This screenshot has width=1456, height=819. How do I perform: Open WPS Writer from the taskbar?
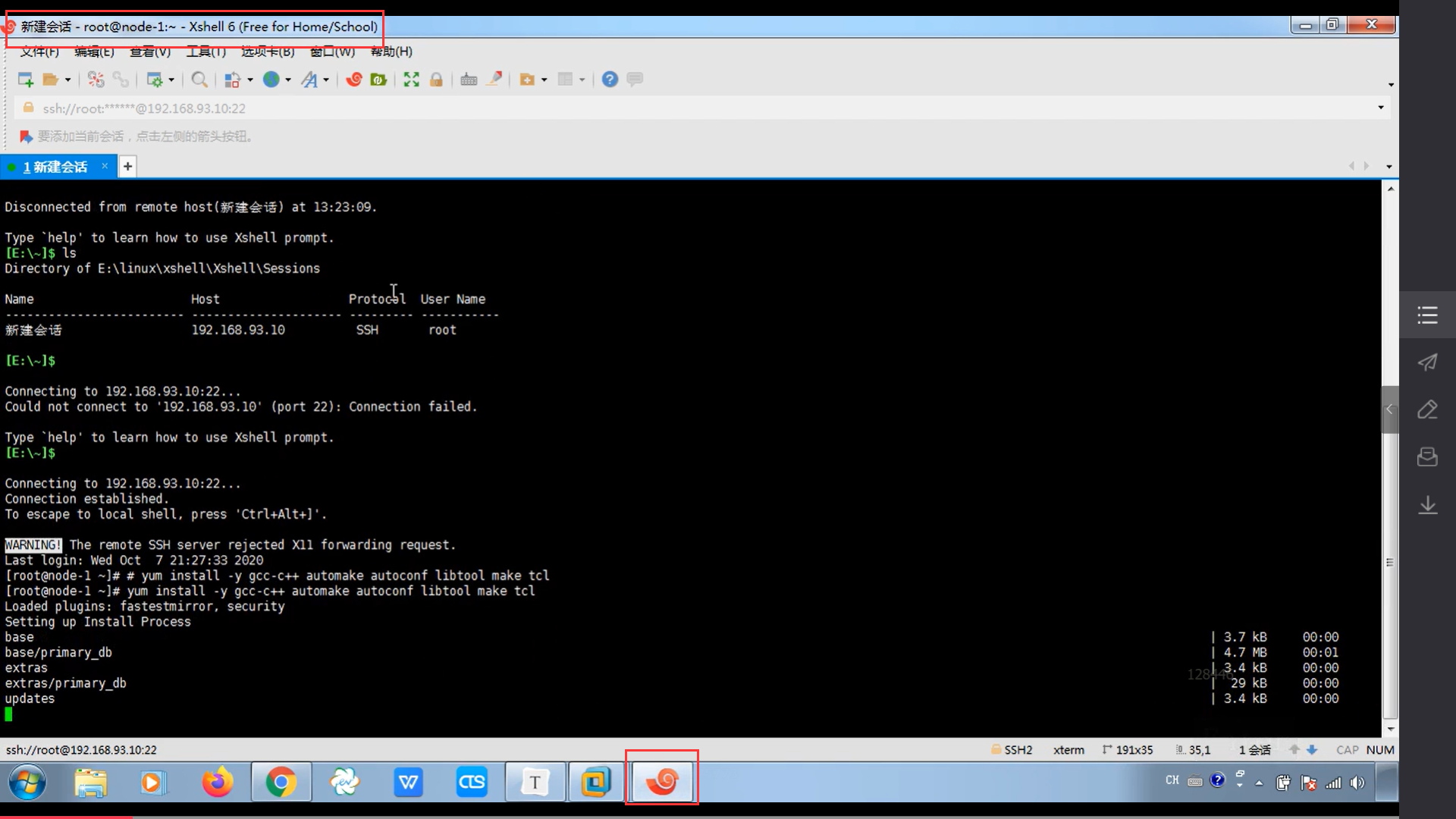point(408,782)
